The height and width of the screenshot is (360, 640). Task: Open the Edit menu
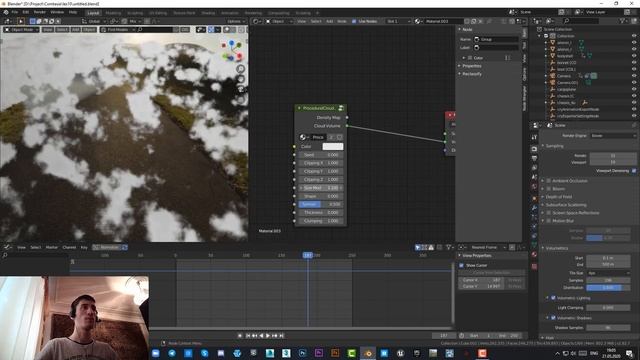26,12
